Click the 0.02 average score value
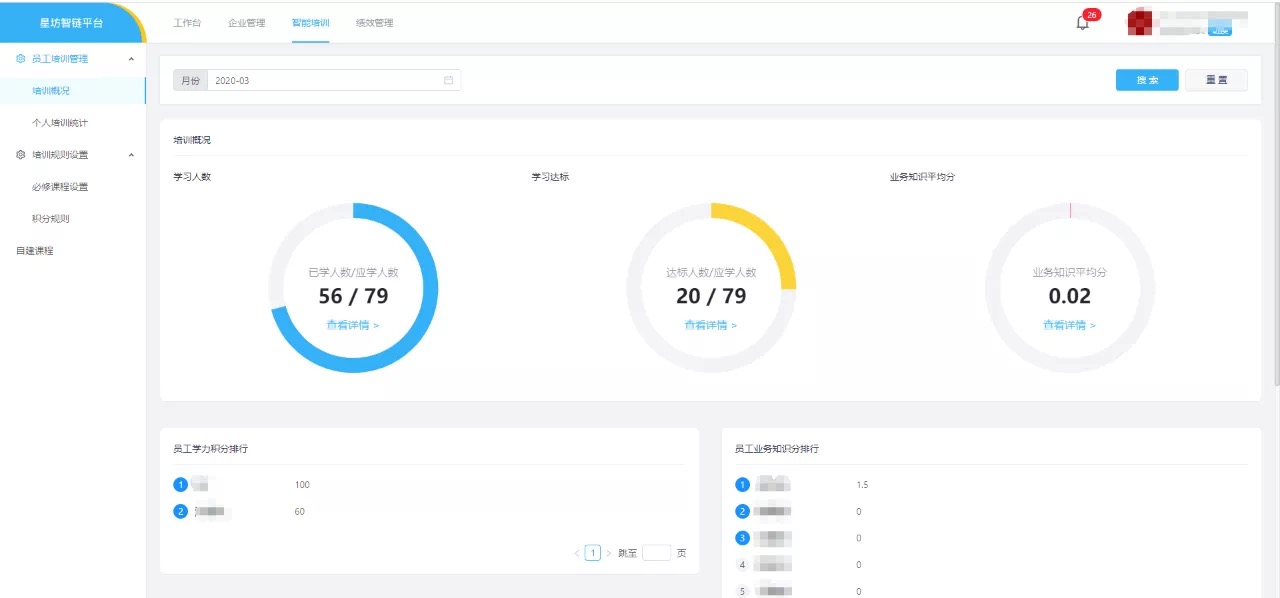 tap(1070, 296)
